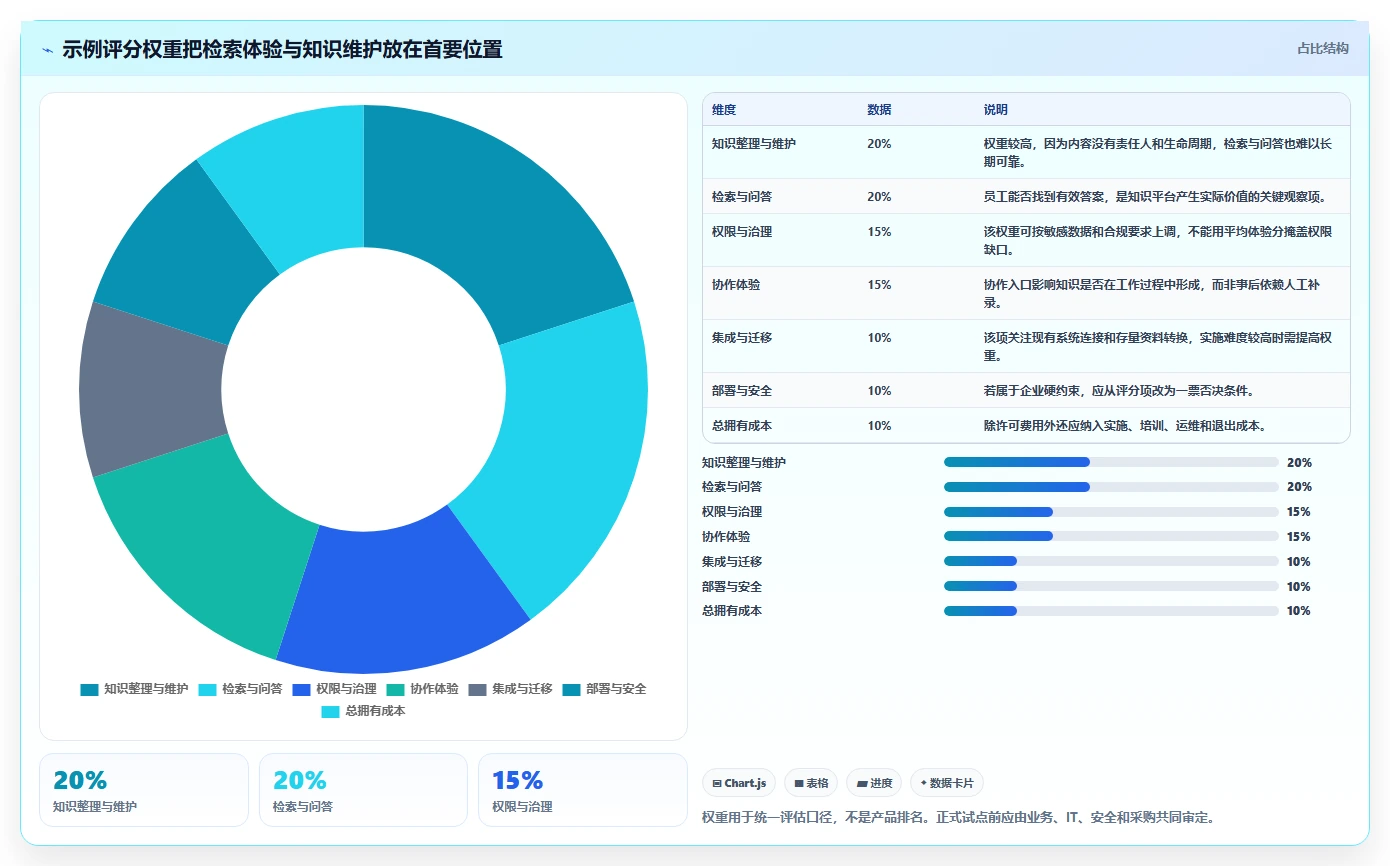The height and width of the screenshot is (866, 1390).
Task: Click the 说明 table column header
Action: tap(996, 109)
